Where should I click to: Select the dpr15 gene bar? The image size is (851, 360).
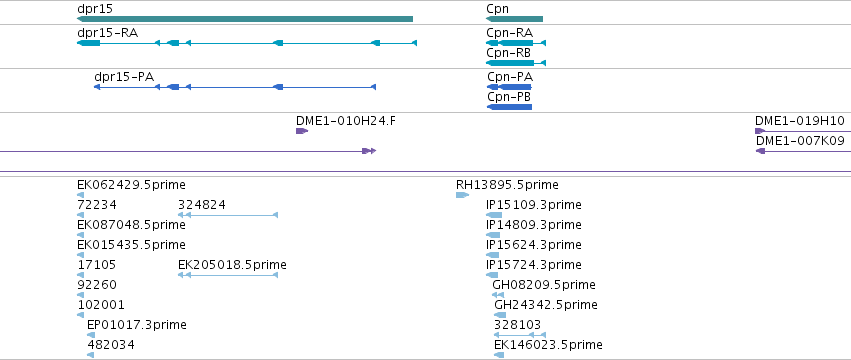tap(245, 19)
